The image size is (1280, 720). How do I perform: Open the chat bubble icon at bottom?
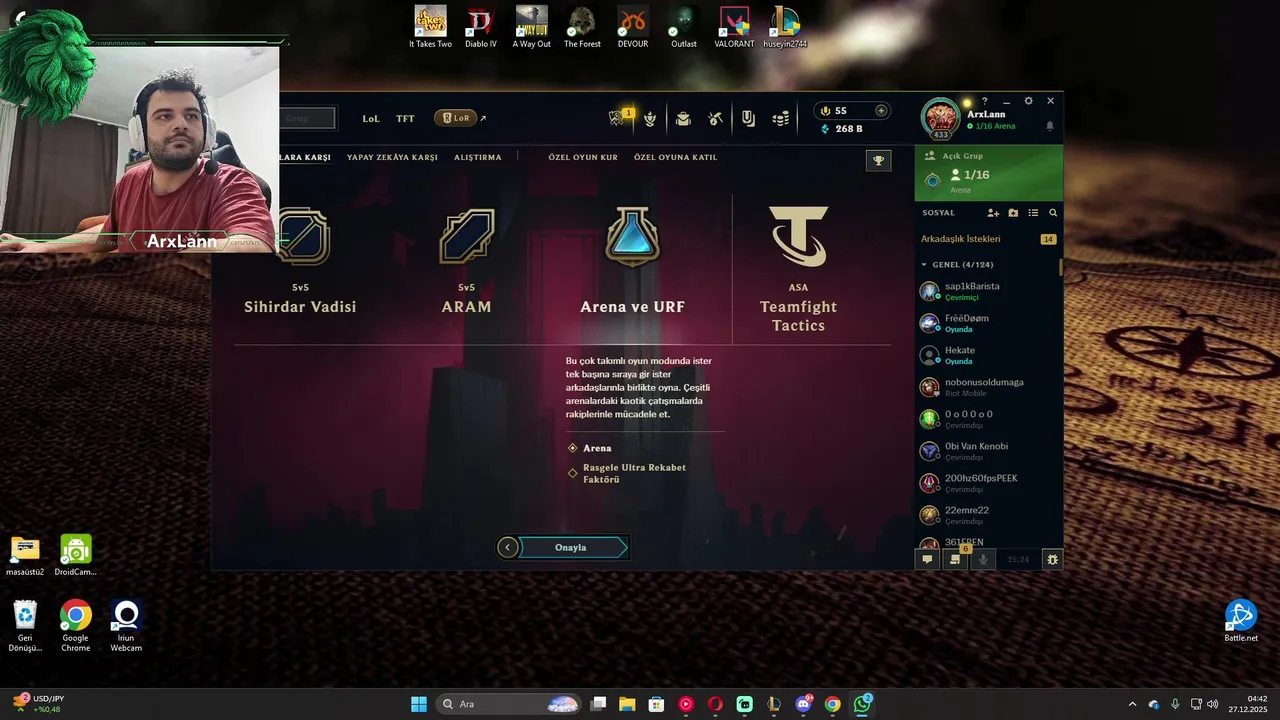(927, 559)
